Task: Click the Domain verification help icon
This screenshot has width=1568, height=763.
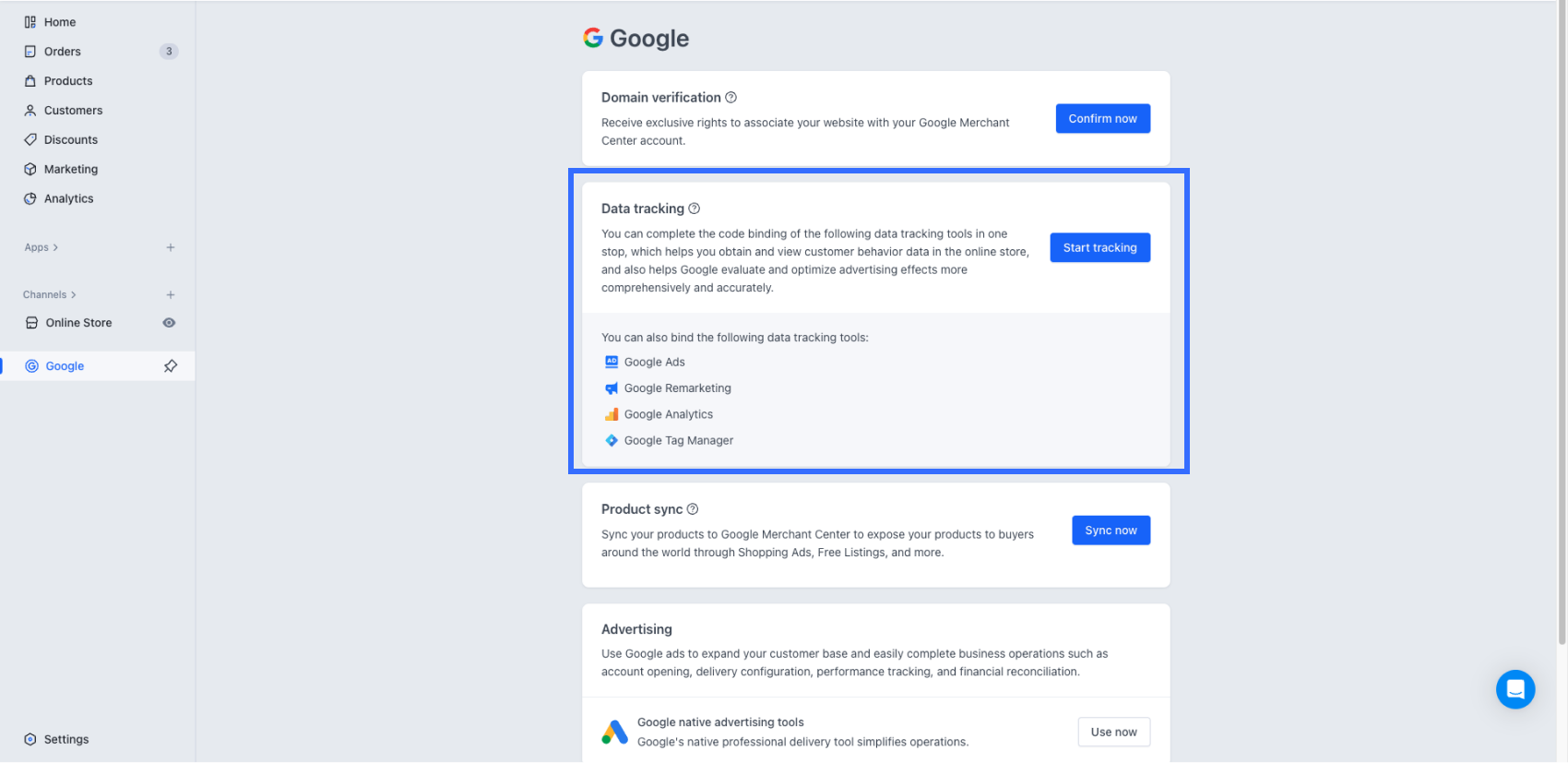Action: [731, 98]
